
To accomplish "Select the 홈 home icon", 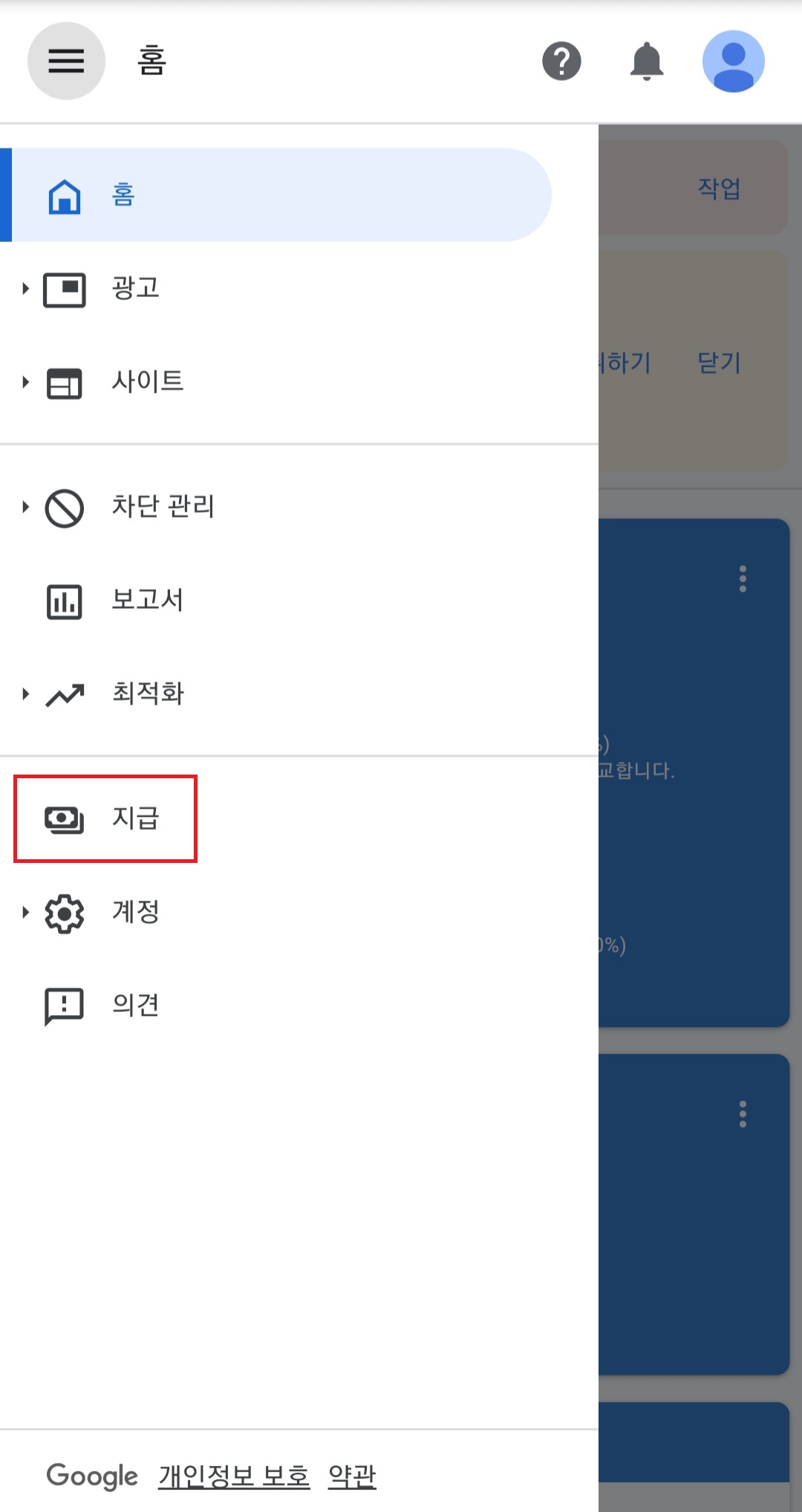I will pyautogui.click(x=65, y=195).
